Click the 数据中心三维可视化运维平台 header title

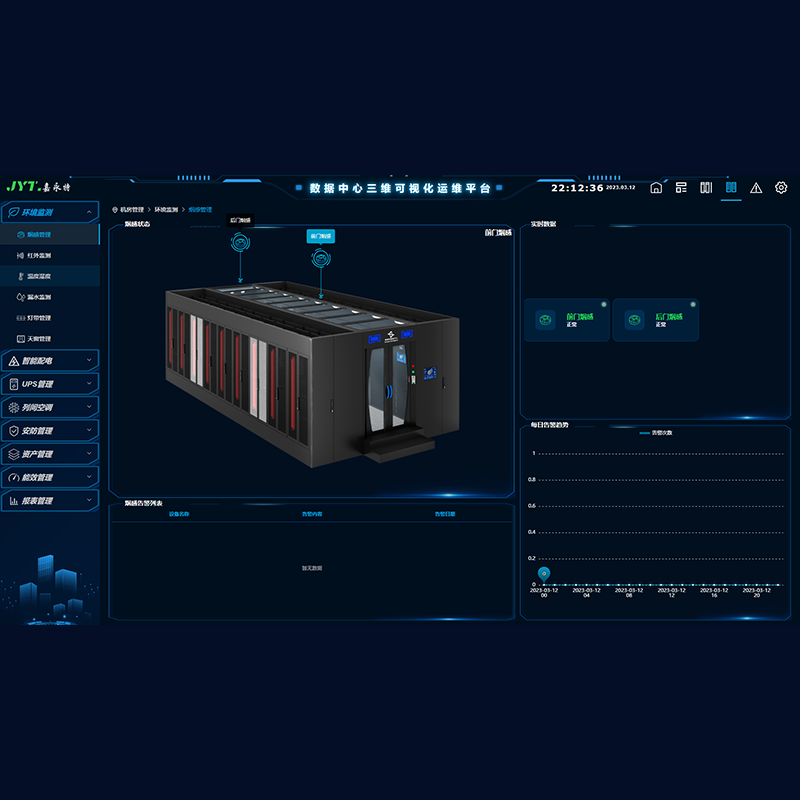(x=400, y=188)
